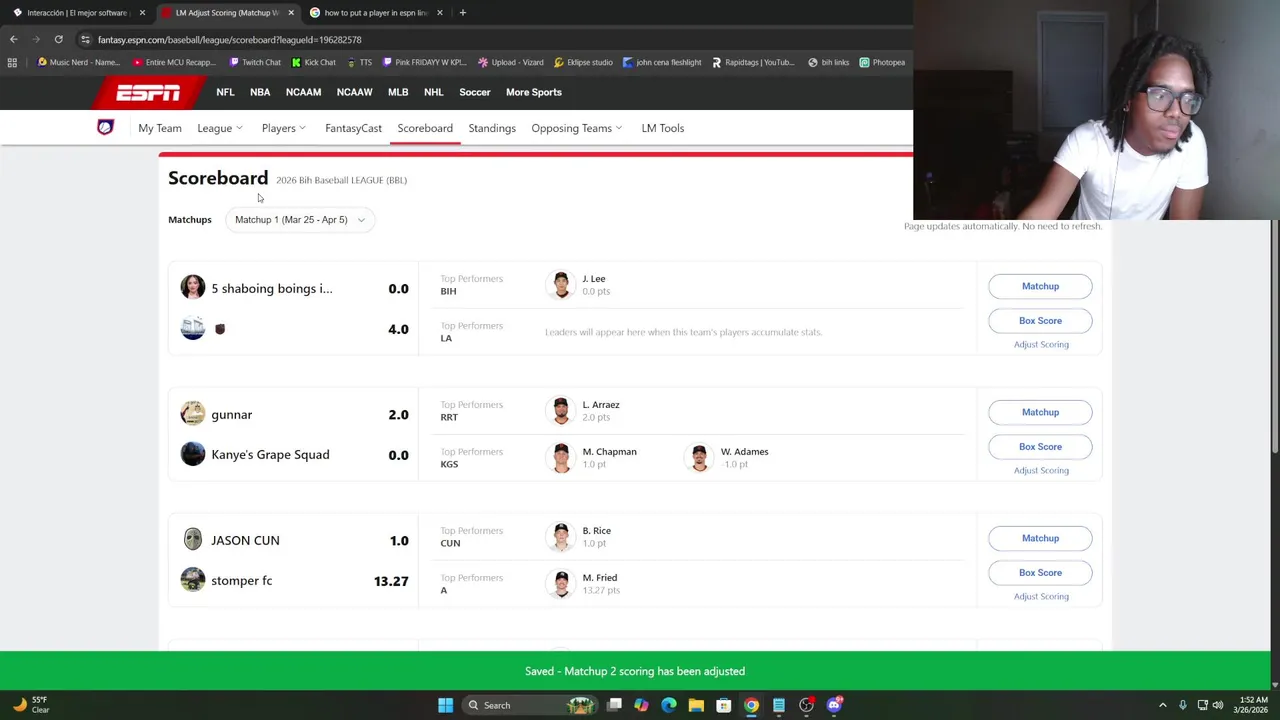Open Twitch Chat bookmark
The height and width of the screenshot is (720, 1280).
(255, 62)
